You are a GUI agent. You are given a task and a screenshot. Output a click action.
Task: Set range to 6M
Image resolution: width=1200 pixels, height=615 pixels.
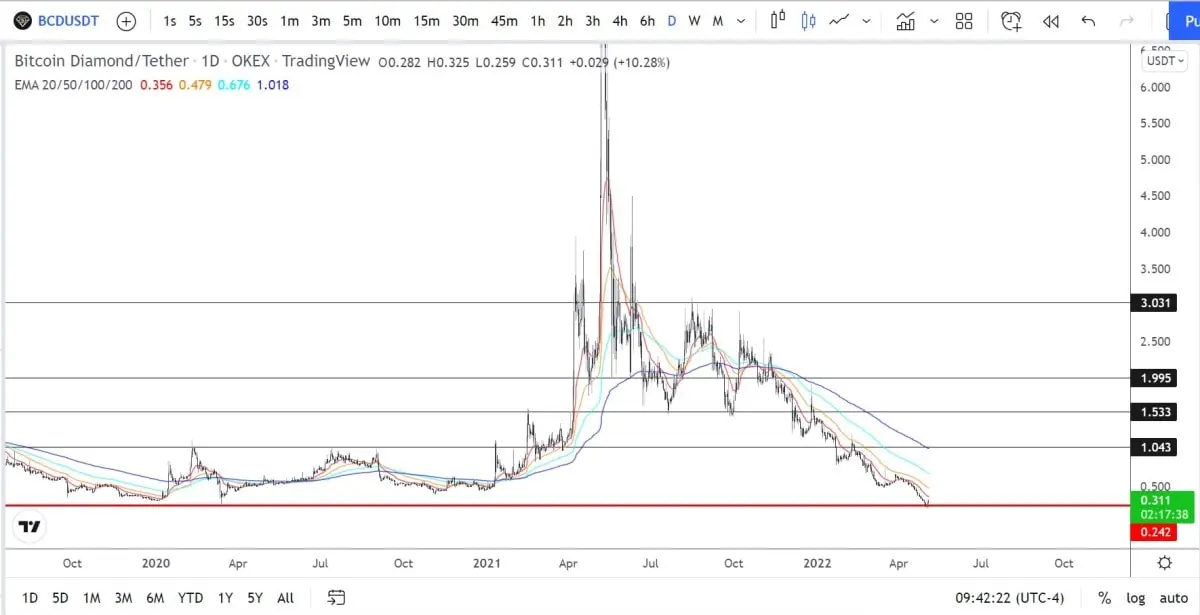pos(155,598)
